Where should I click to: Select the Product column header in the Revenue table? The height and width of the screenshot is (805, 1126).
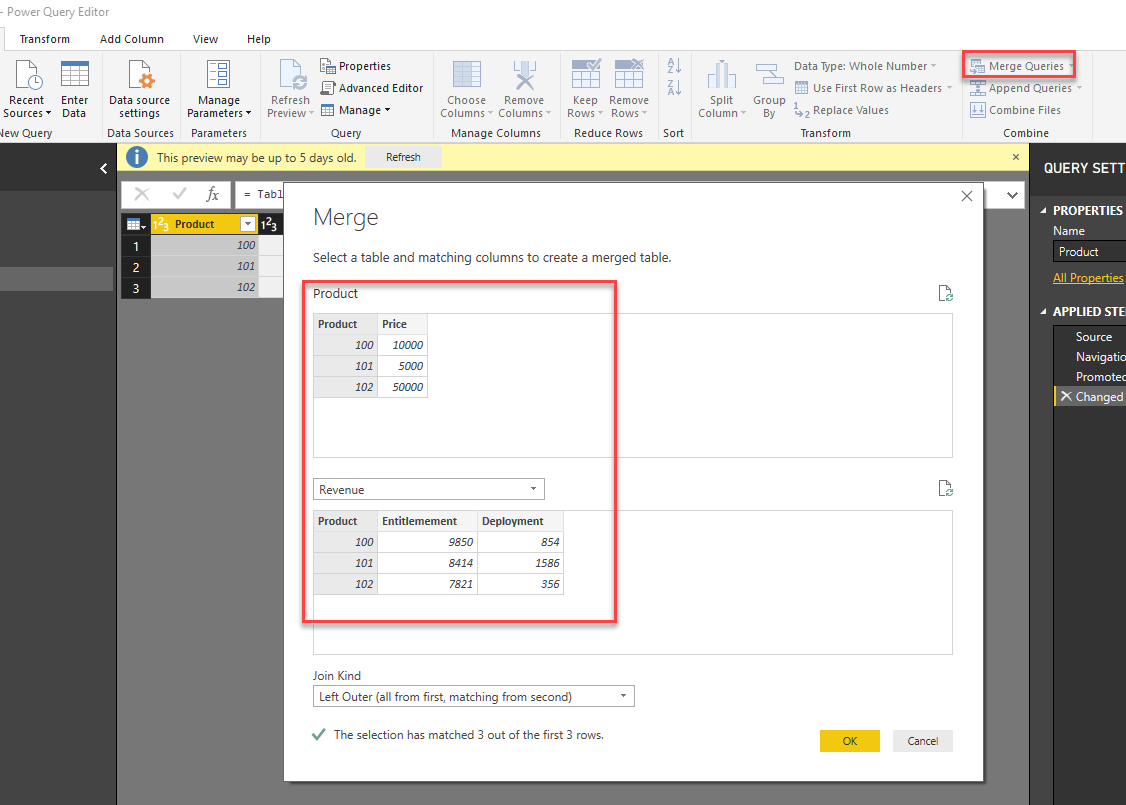pos(345,521)
